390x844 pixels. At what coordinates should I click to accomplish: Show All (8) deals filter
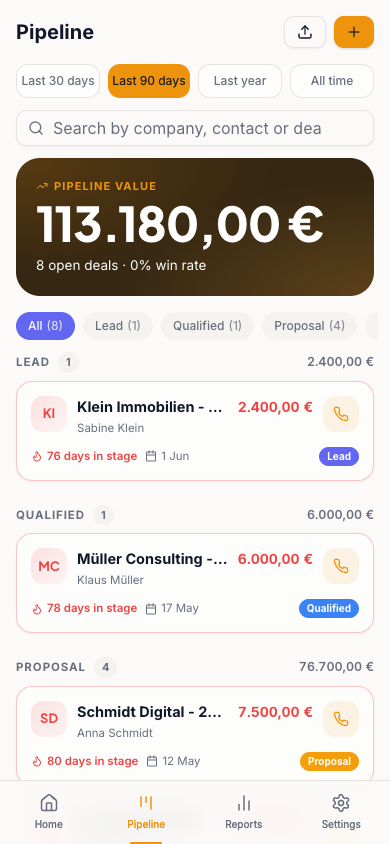[x=45, y=326]
